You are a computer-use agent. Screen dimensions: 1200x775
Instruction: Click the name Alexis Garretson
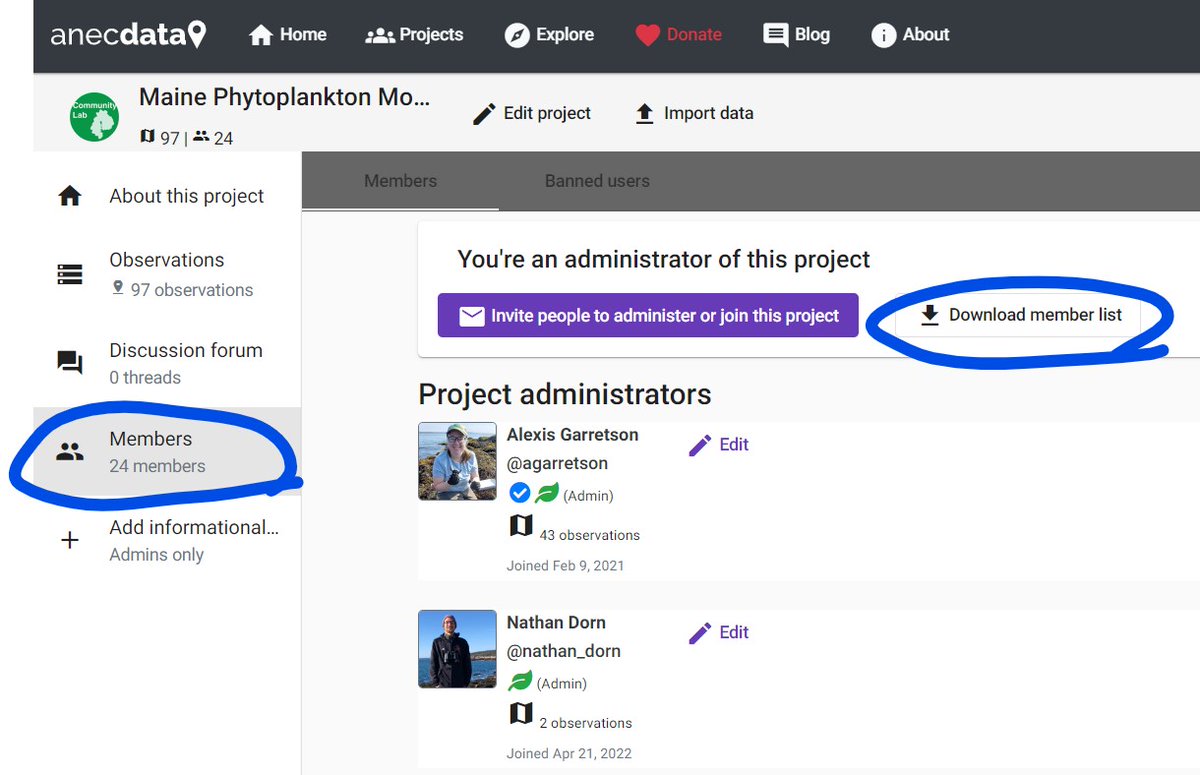point(572,435)
